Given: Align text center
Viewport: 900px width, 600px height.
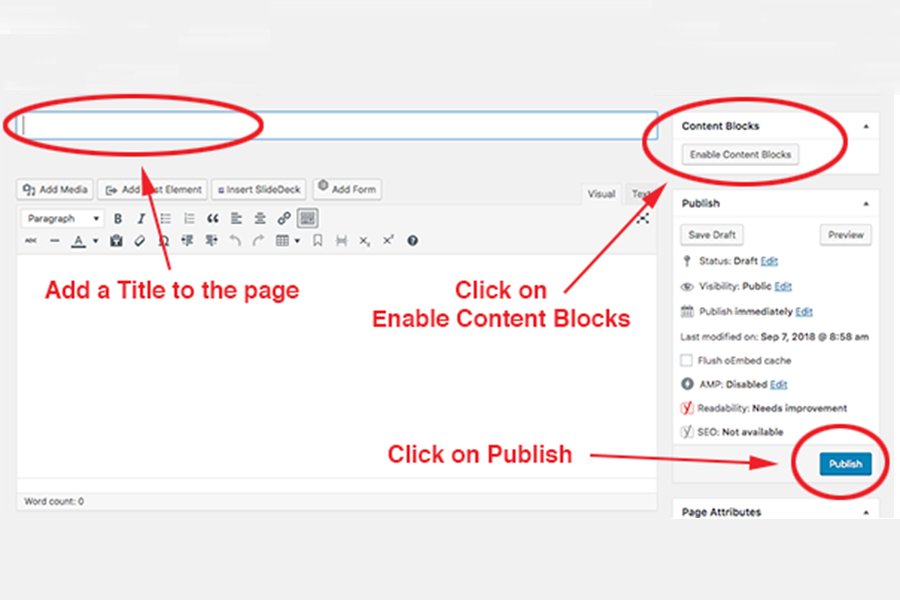Looking at the screenshot, I should coord(260,219).
